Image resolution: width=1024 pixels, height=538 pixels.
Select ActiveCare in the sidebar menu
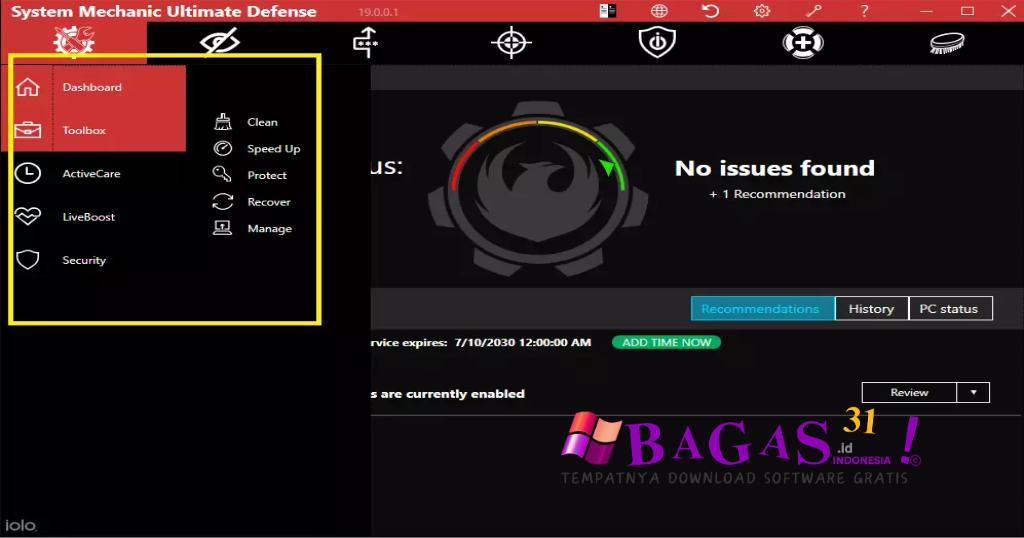(x=91, y=174)
